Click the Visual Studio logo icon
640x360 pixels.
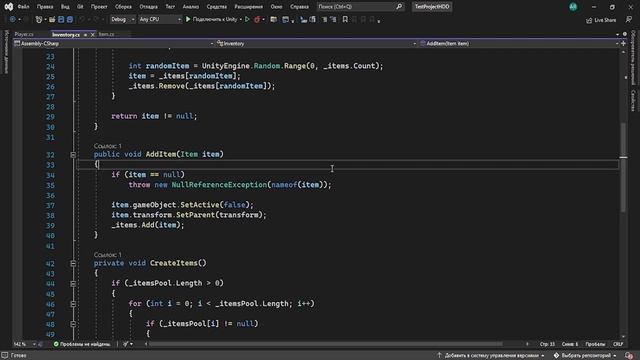[9, 7]
